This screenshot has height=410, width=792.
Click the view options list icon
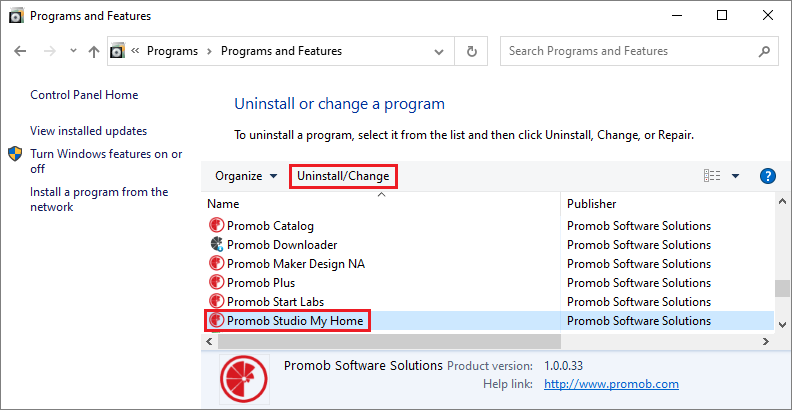(x=712, y=176)
